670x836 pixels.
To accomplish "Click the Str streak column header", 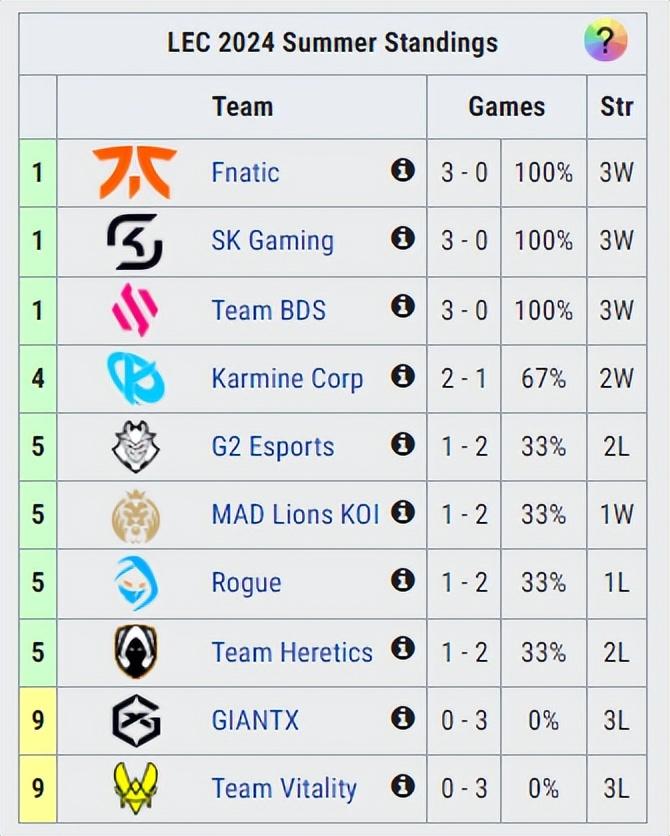I will click(x=617, y=107).
